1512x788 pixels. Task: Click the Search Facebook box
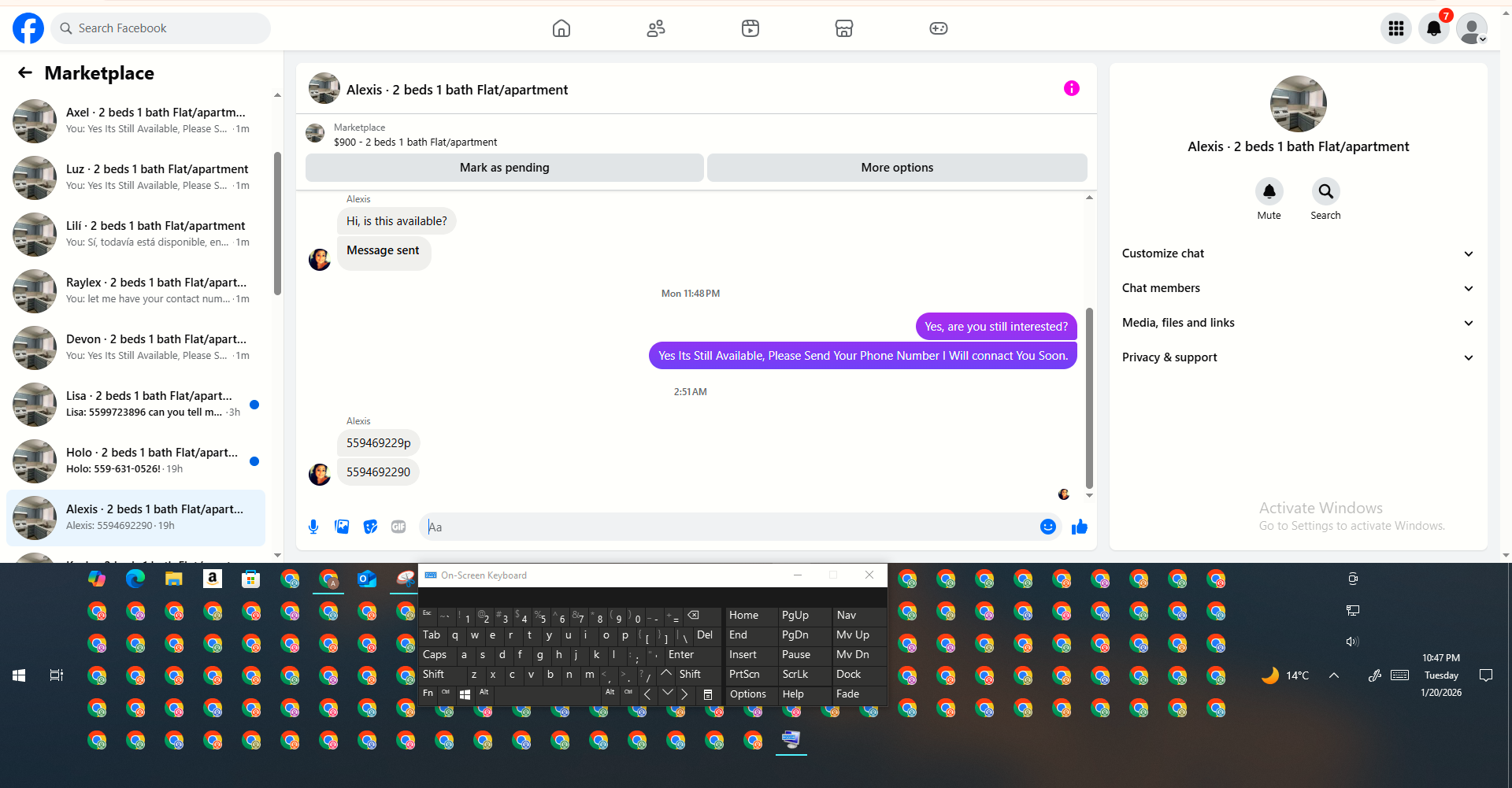(161, 28)
